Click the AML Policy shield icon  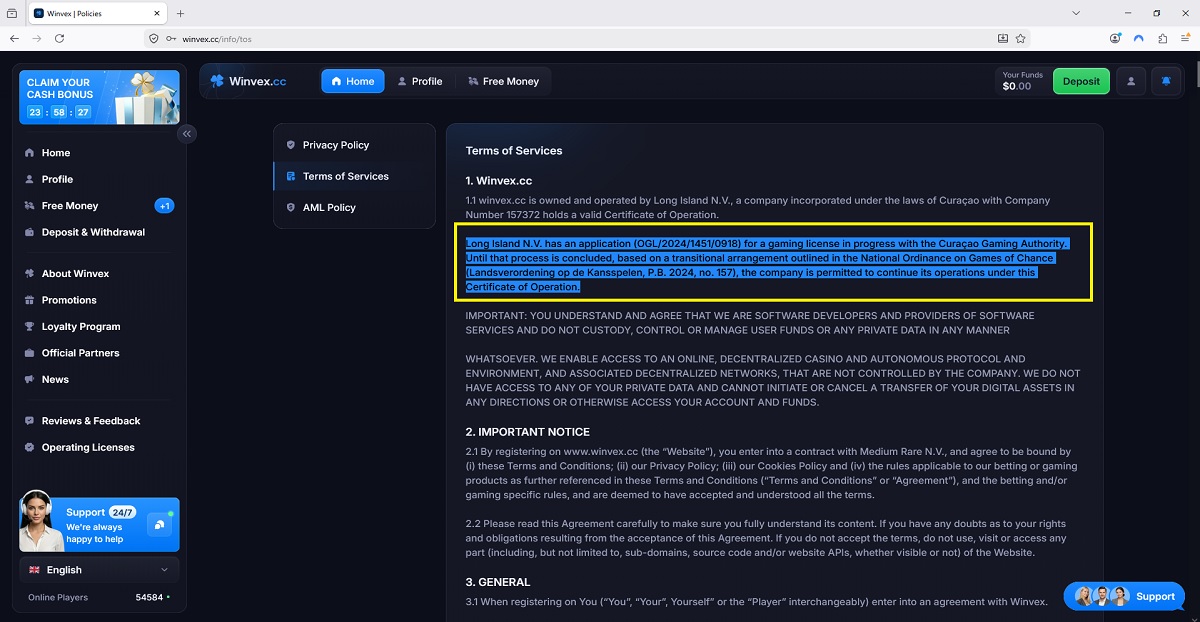(291, 207)
